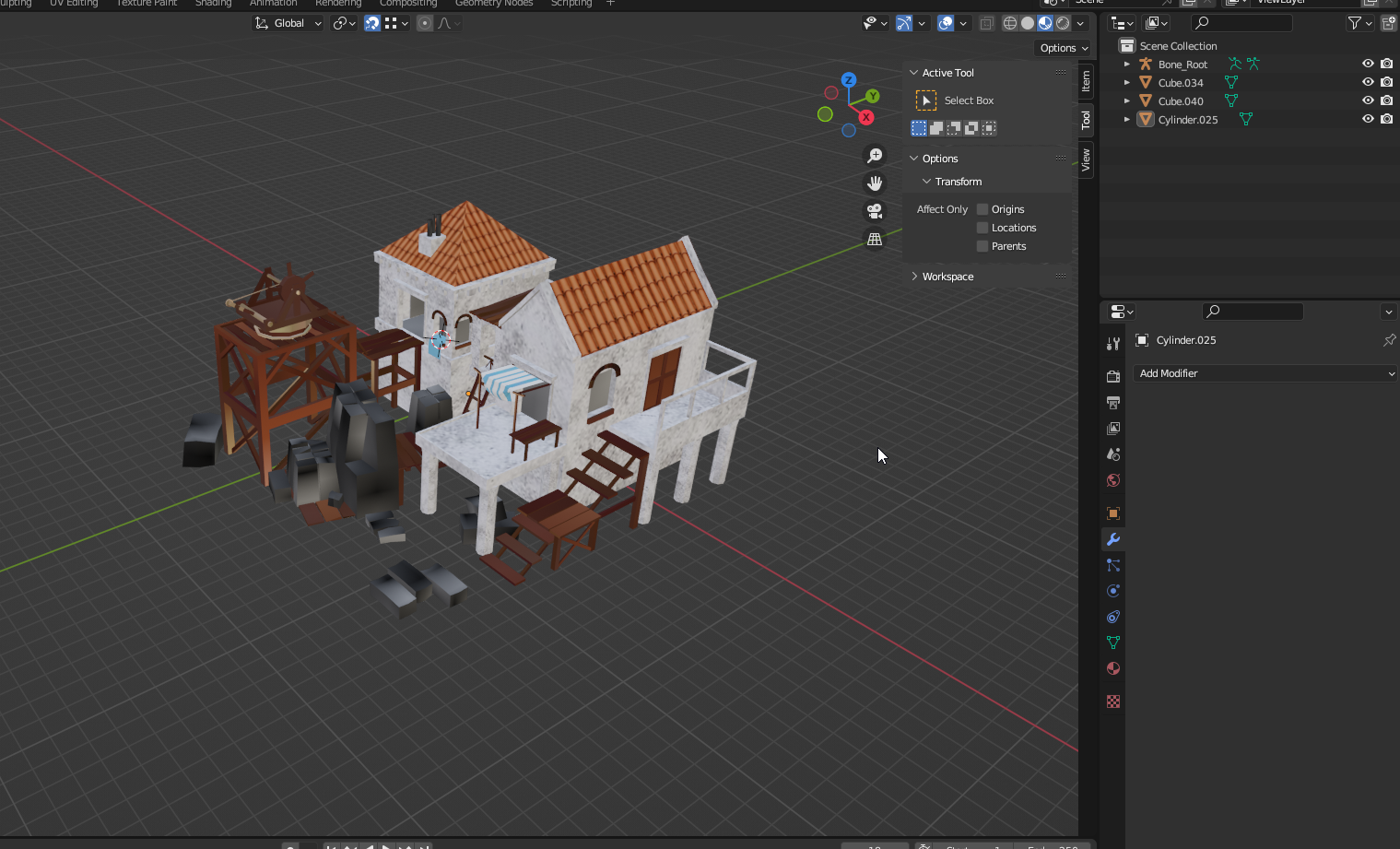Toggle snapping magnet icon in header

click(x=372, y=23)
